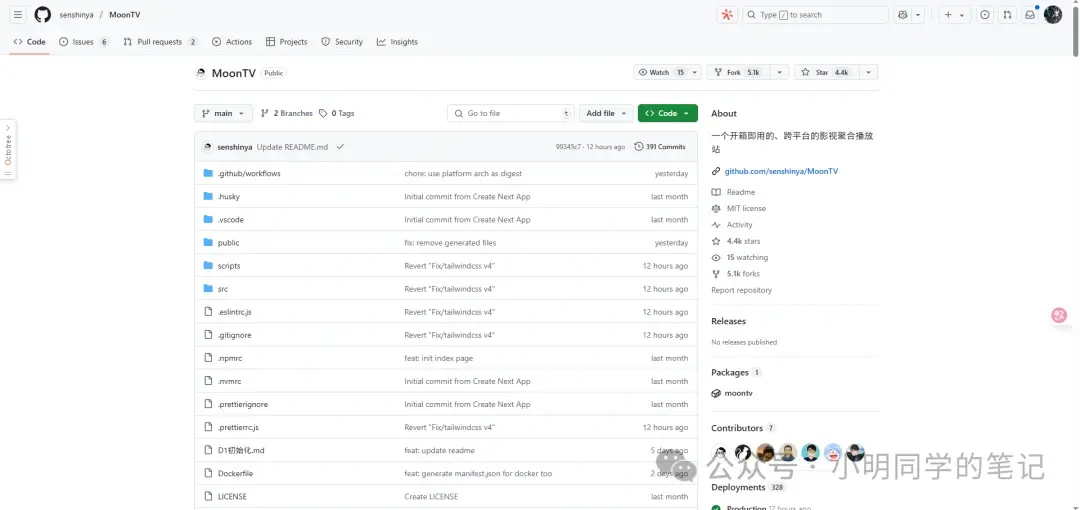The image size is (1080, 510).
Task: Open the issues icon in the top bar
Action: click(985, 14)
